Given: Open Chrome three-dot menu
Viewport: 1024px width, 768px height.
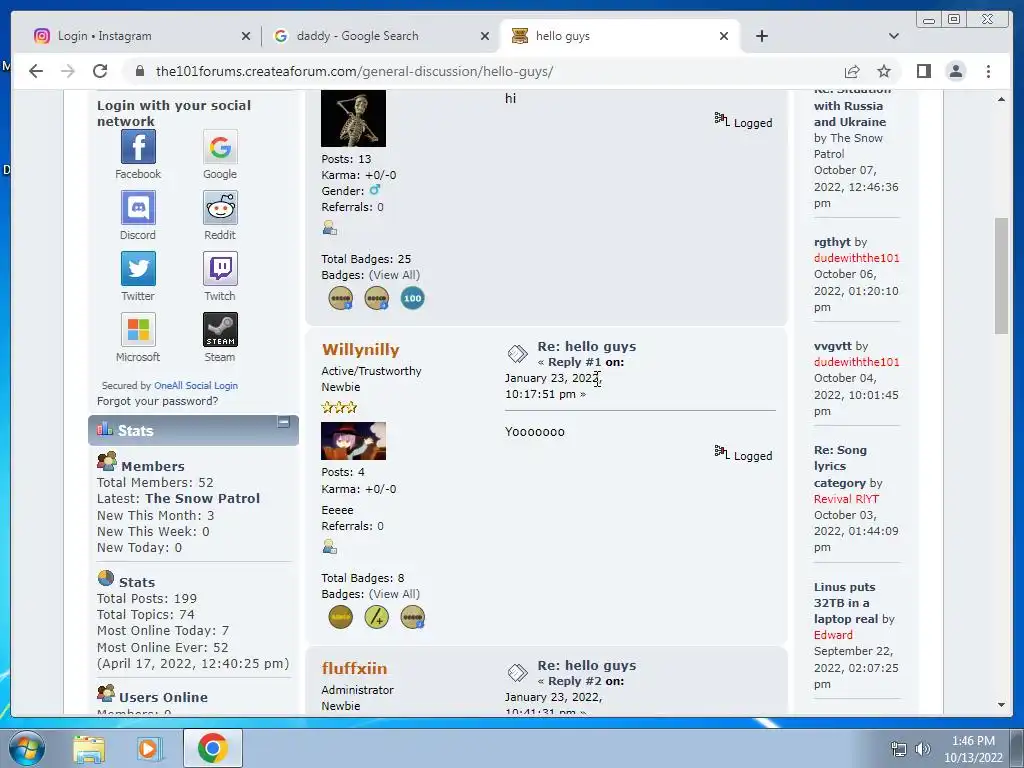Looking at the screenshot, I should click(x=988, y=71).
